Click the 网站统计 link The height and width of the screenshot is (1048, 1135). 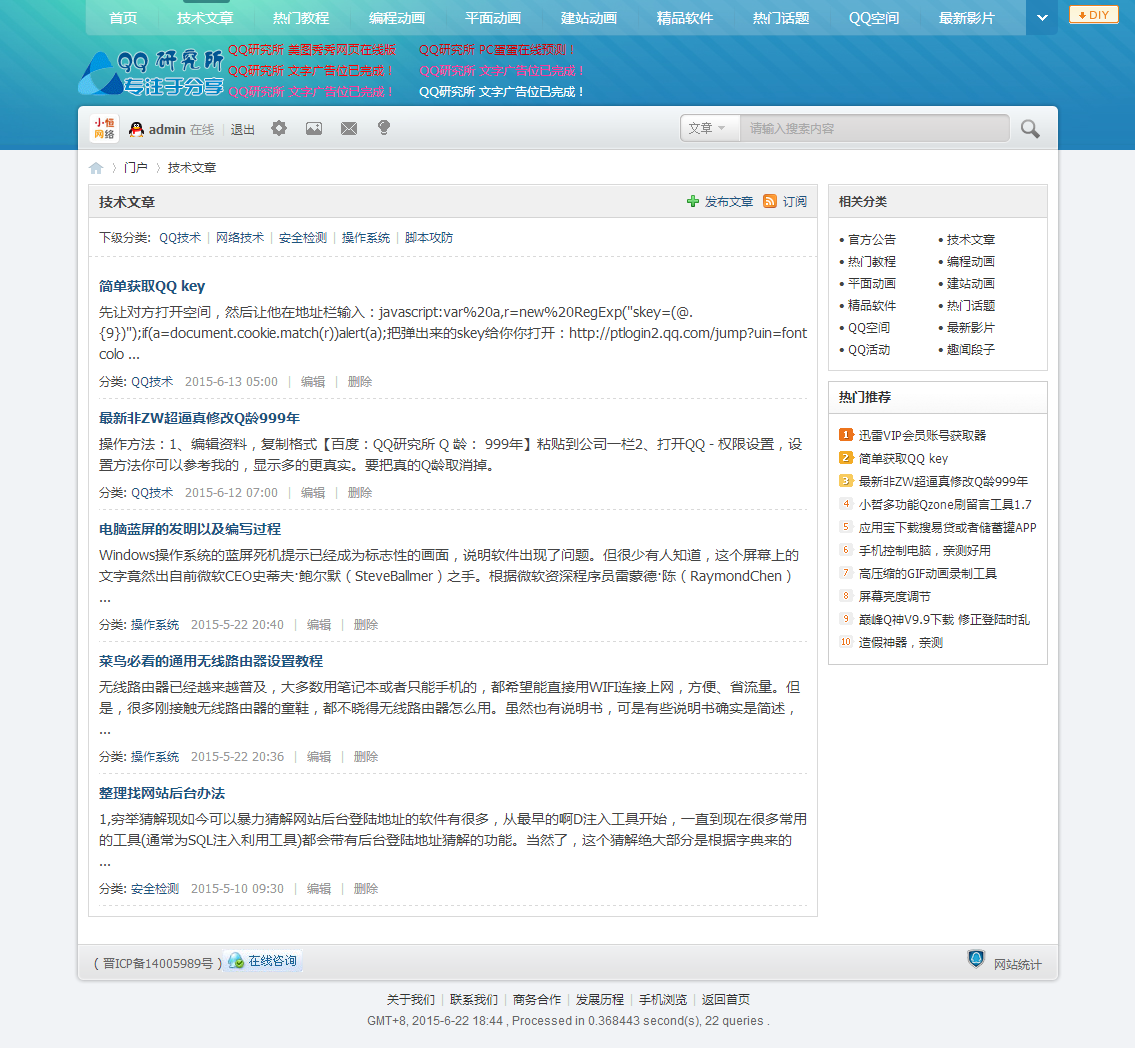pos(1017,964)
